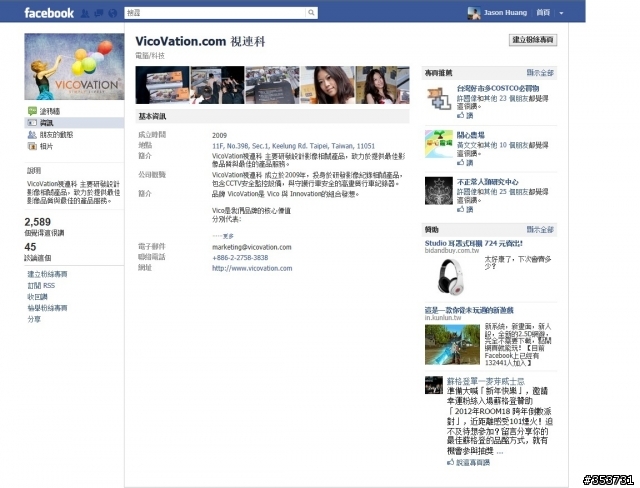Click the COSTCO page icon thumbnail
The image size is (640, 488).
(439, 98)
